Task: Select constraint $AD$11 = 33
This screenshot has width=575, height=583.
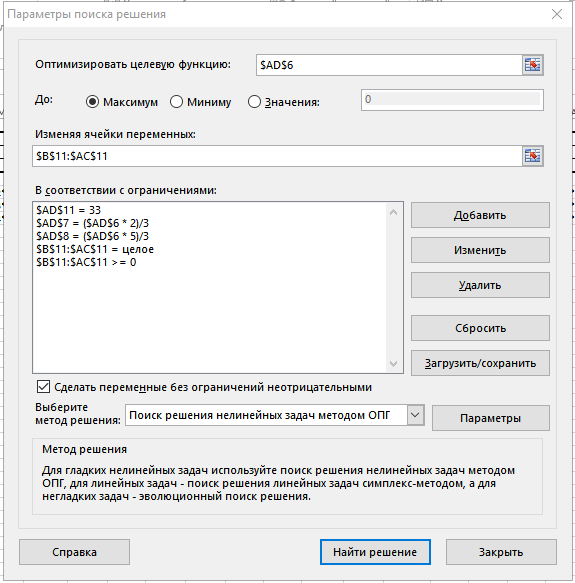Action: point(68,210)
